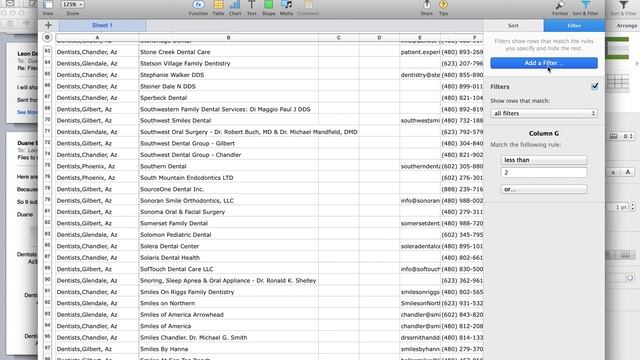Select the Filter tab

tap(574, 26)
